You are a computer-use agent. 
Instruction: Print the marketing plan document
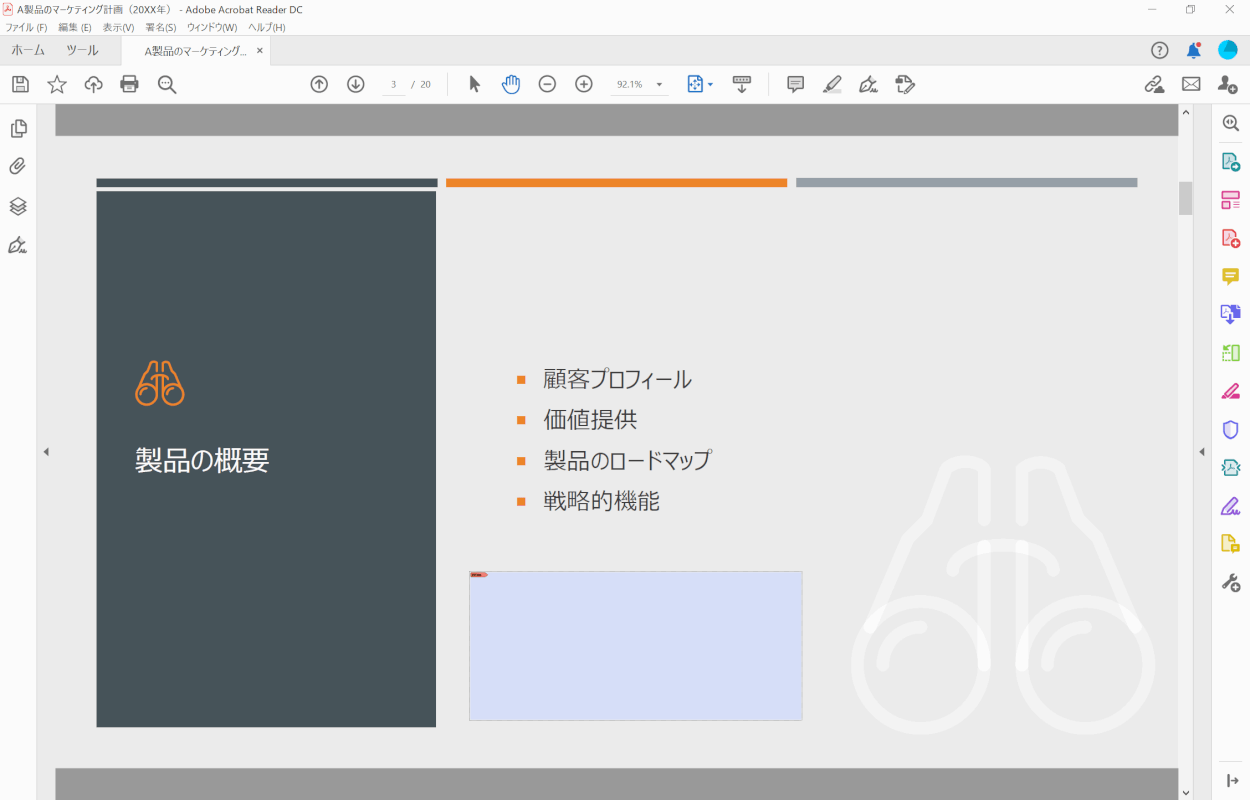(x=129, y=84)
